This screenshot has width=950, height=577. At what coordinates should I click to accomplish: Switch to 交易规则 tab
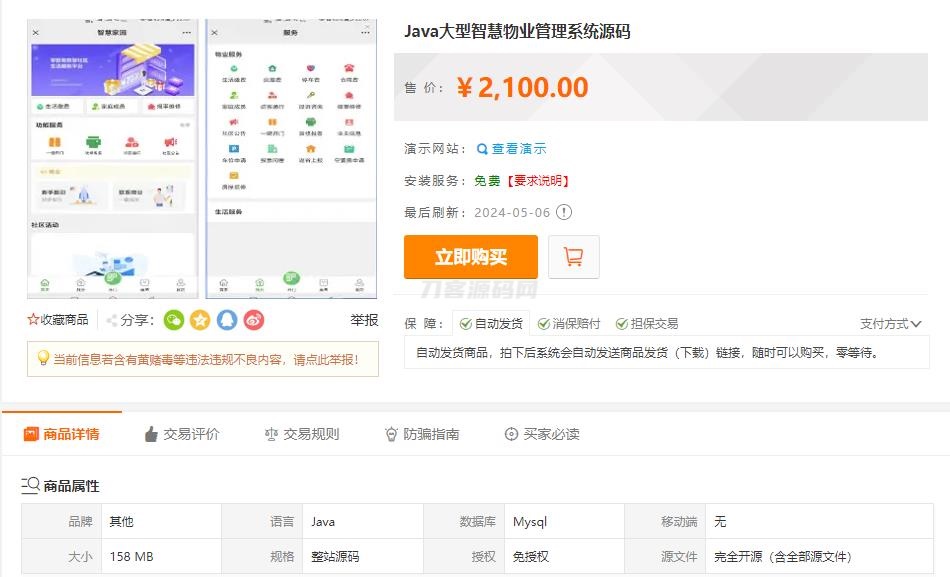[301, 434]
